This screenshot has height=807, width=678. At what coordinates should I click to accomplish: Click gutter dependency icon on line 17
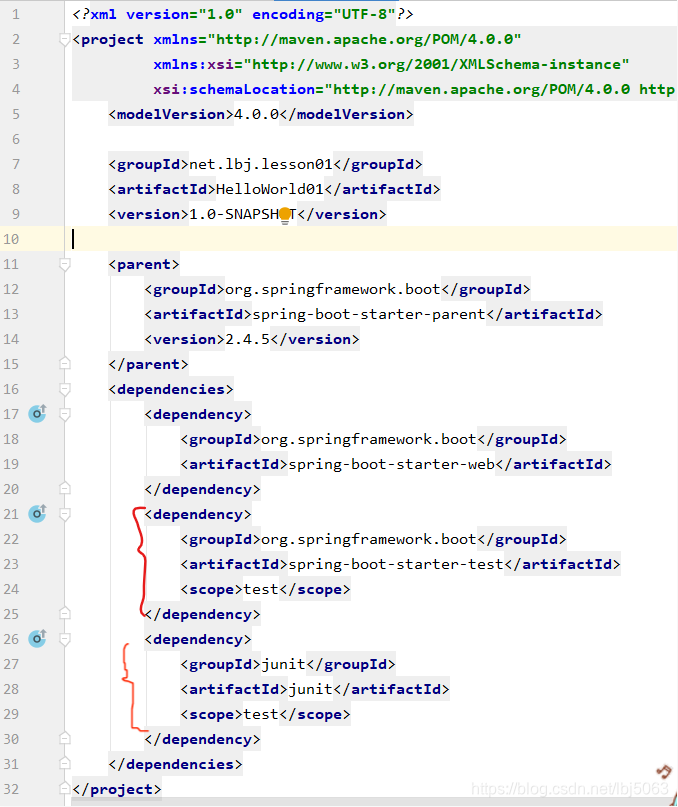tap(37, 413)
